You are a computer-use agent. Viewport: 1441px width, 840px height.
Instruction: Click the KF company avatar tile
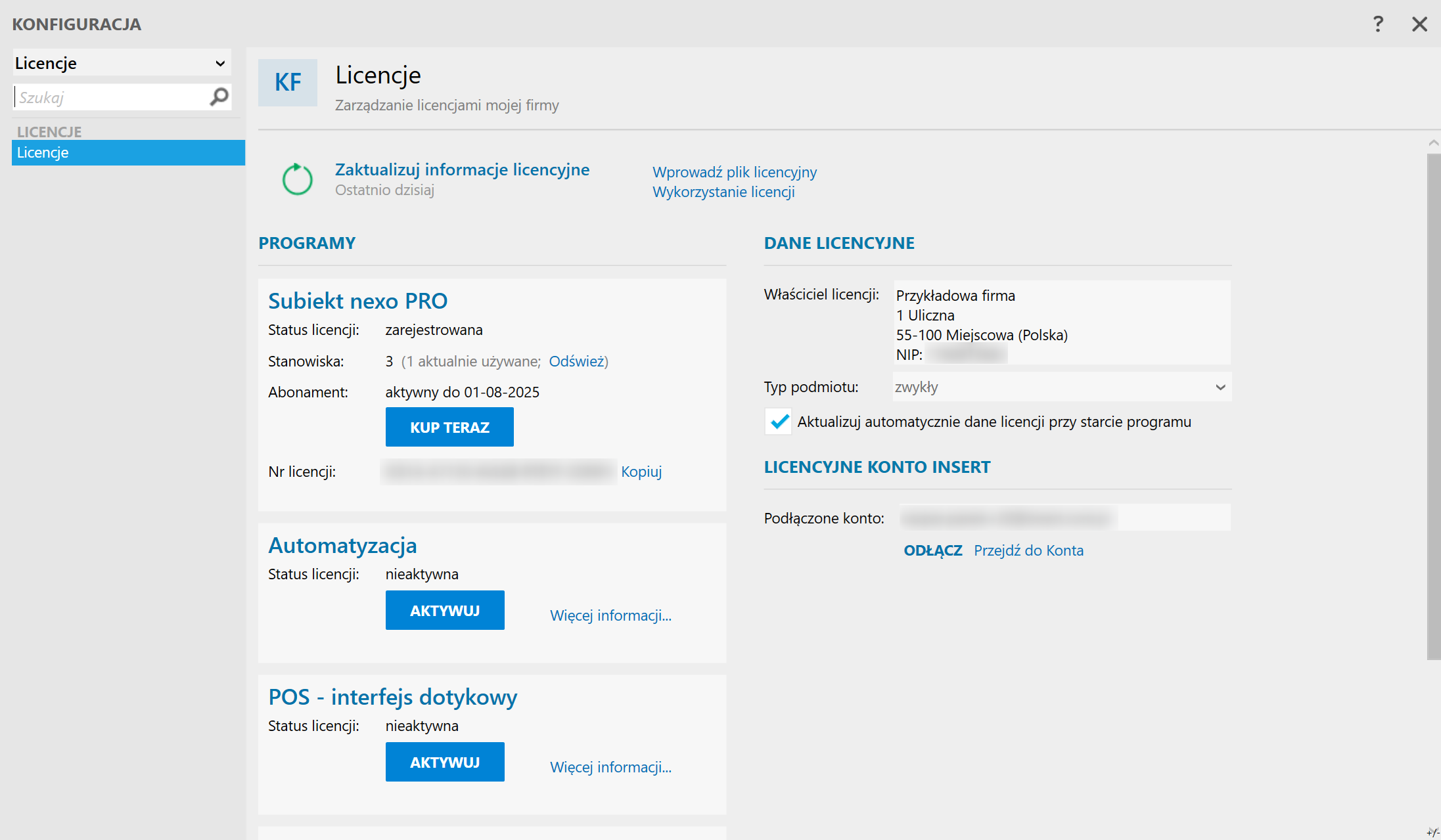[288, 83]
